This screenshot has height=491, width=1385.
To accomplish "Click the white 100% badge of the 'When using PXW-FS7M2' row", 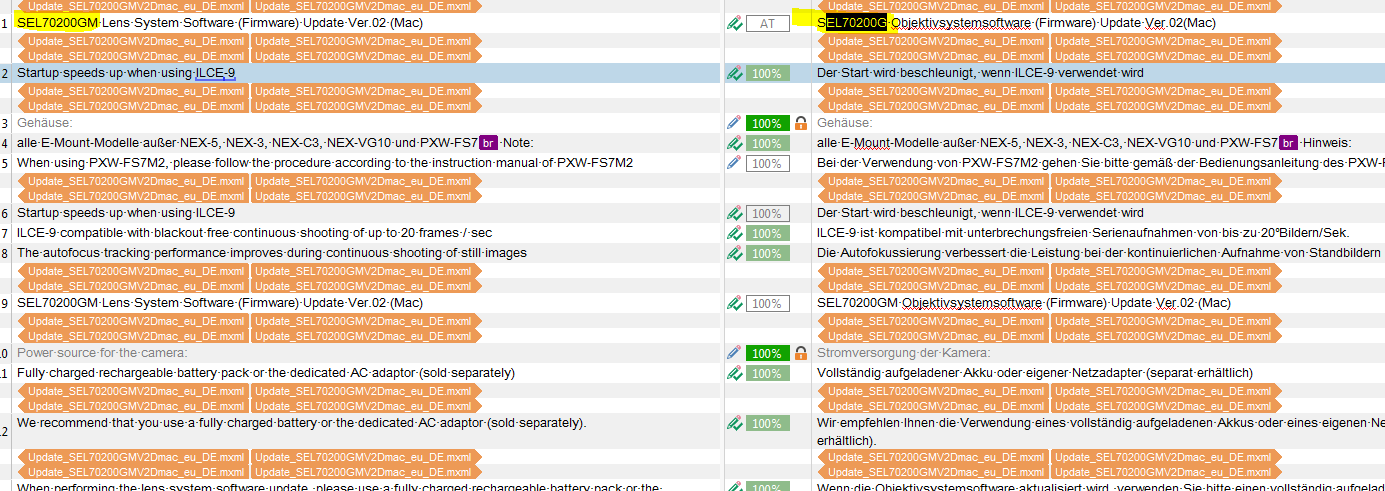I will pos(768,163).
